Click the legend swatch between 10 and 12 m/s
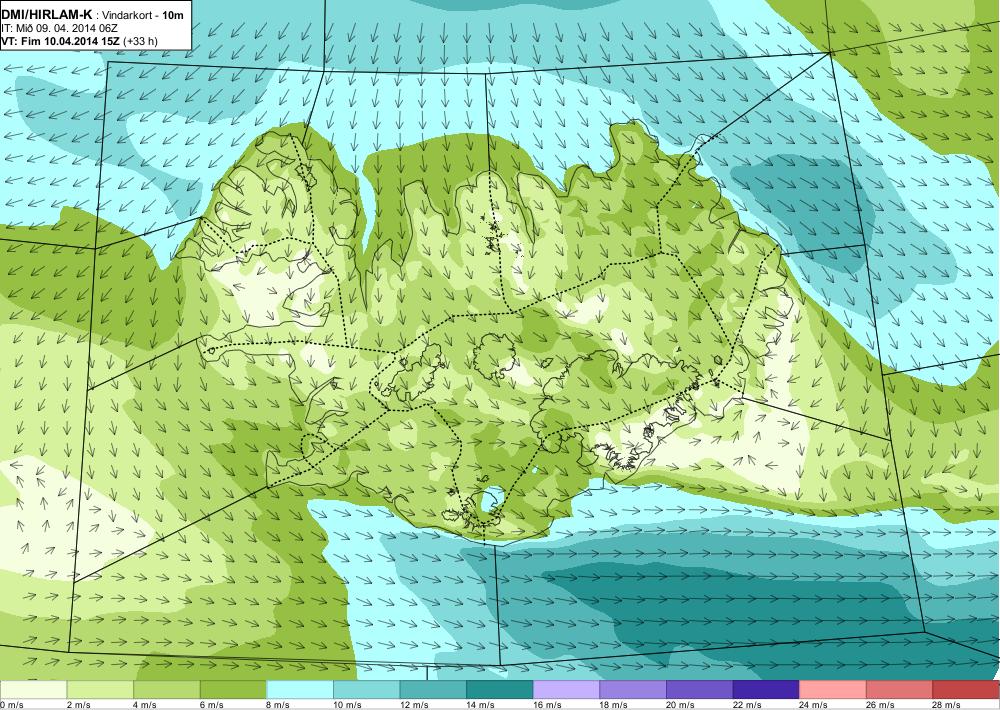This screenshot has width=1000, height=710. click(x=367, y=690)
